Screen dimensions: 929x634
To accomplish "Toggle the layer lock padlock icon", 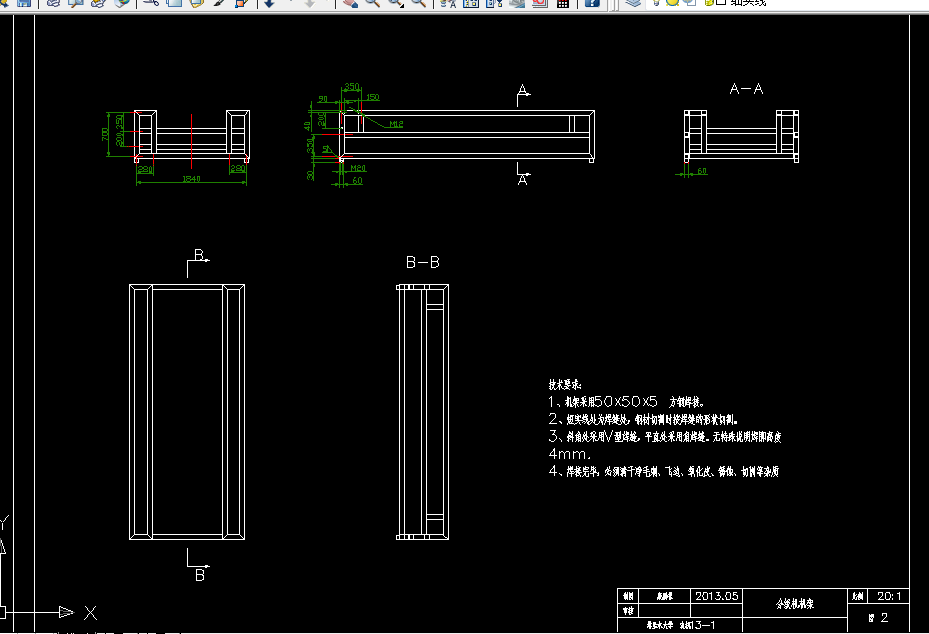I will click(709, 3).
